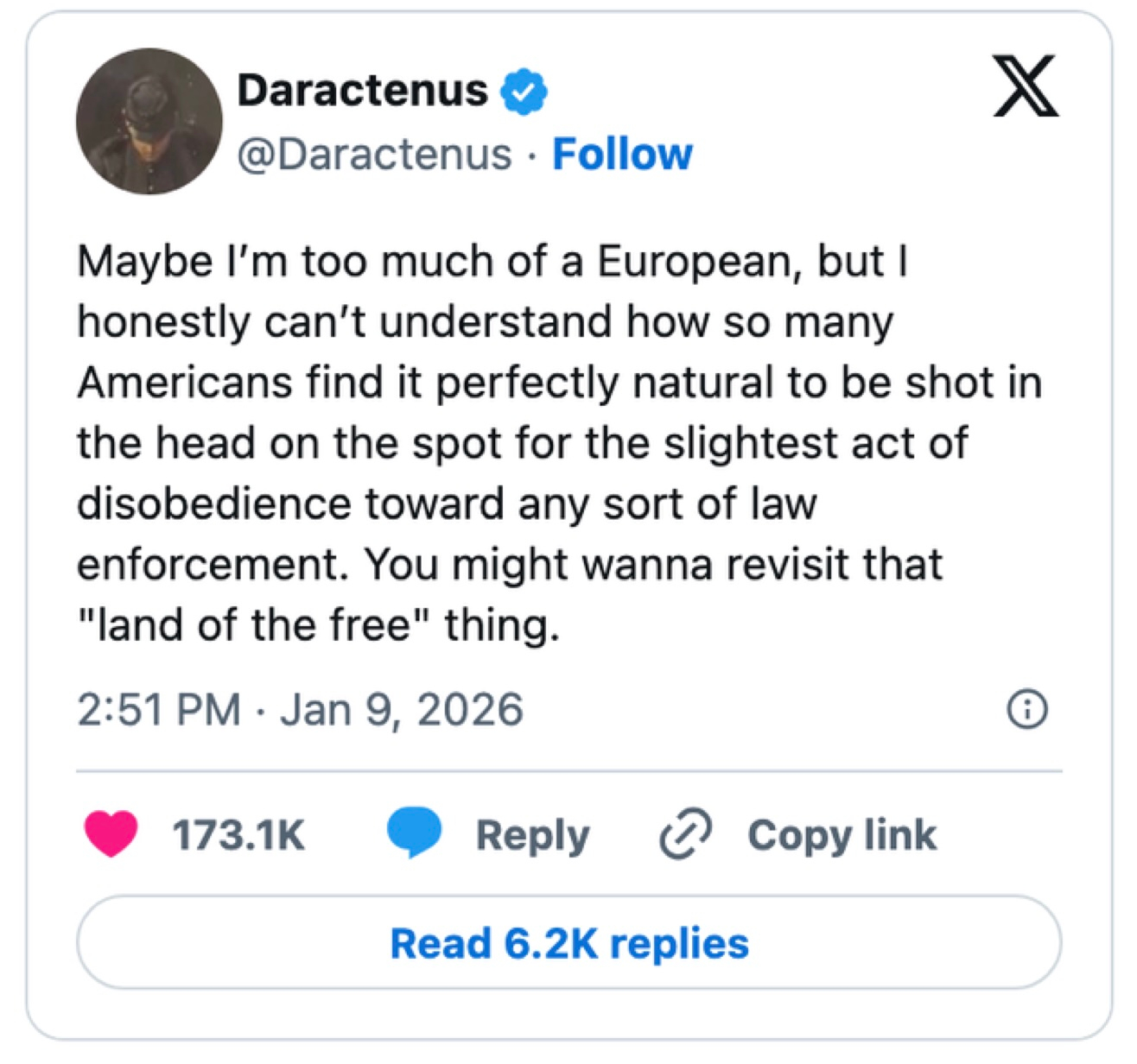Open the @Daractenus handle link
The image size is (1137, 1064).
pyautogui.click(x=374, y=155)
